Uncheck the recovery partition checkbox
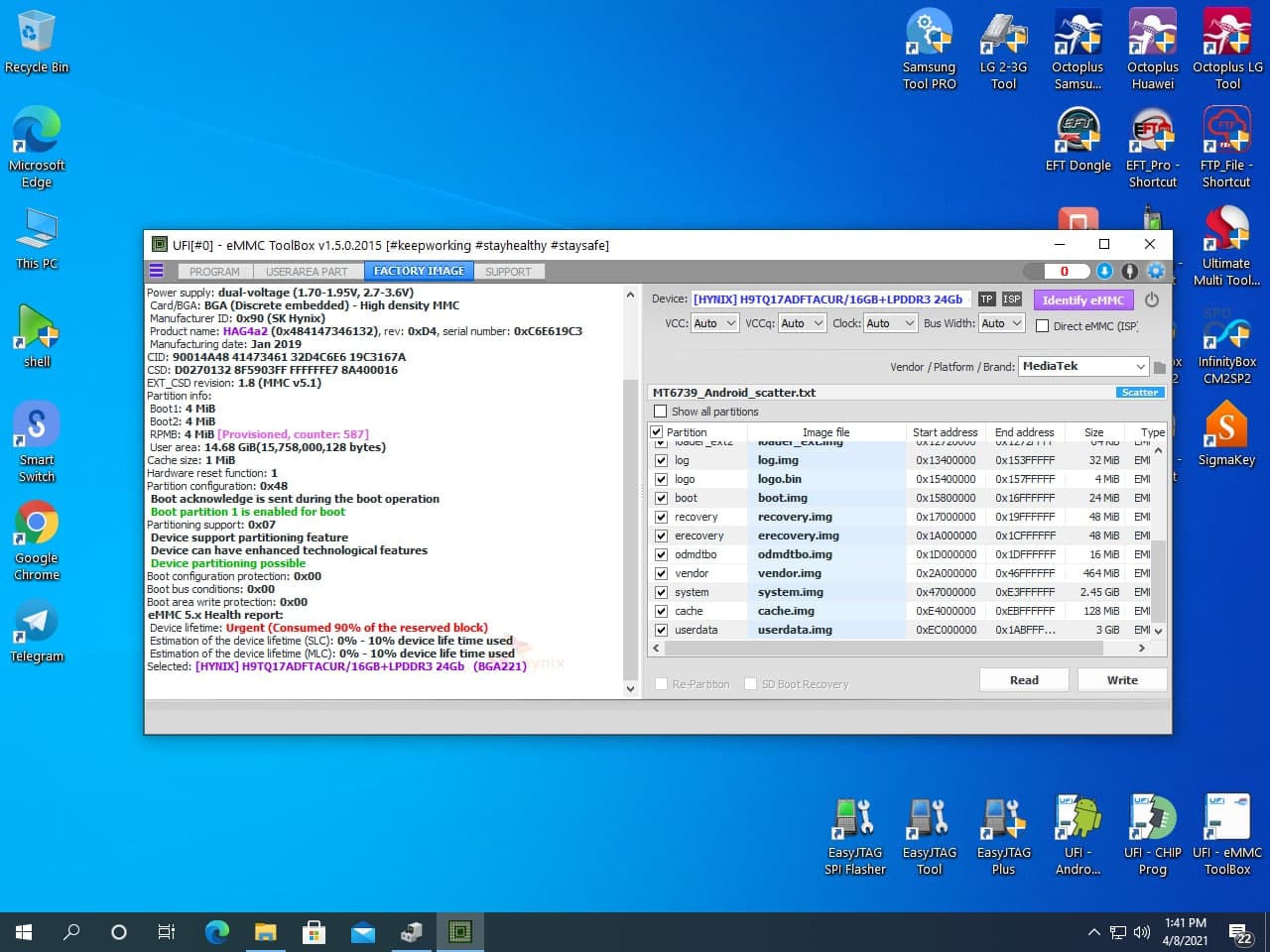Viewport: 1270px width, 952px height. pos(661,517)
